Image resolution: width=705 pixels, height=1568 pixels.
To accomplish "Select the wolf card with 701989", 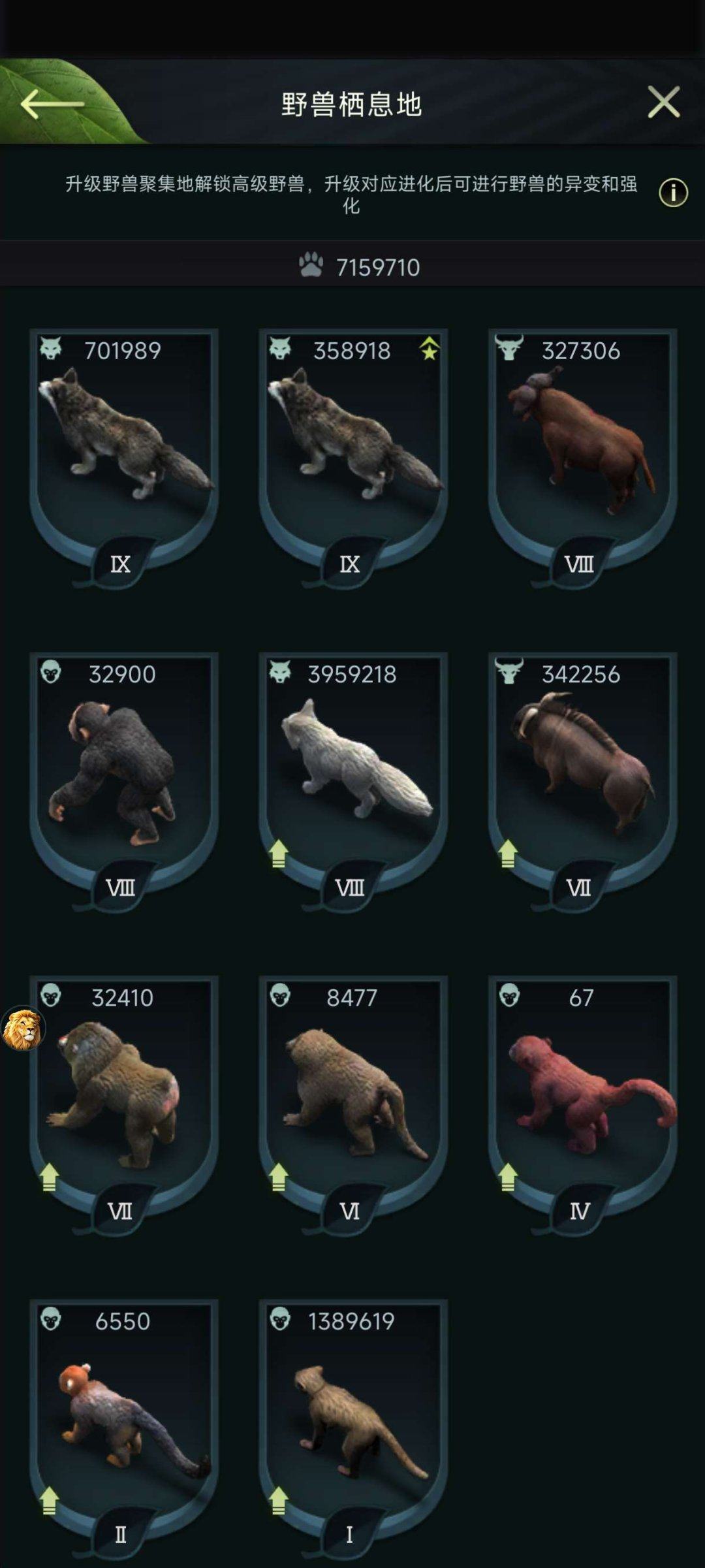I will coord(124,457).
